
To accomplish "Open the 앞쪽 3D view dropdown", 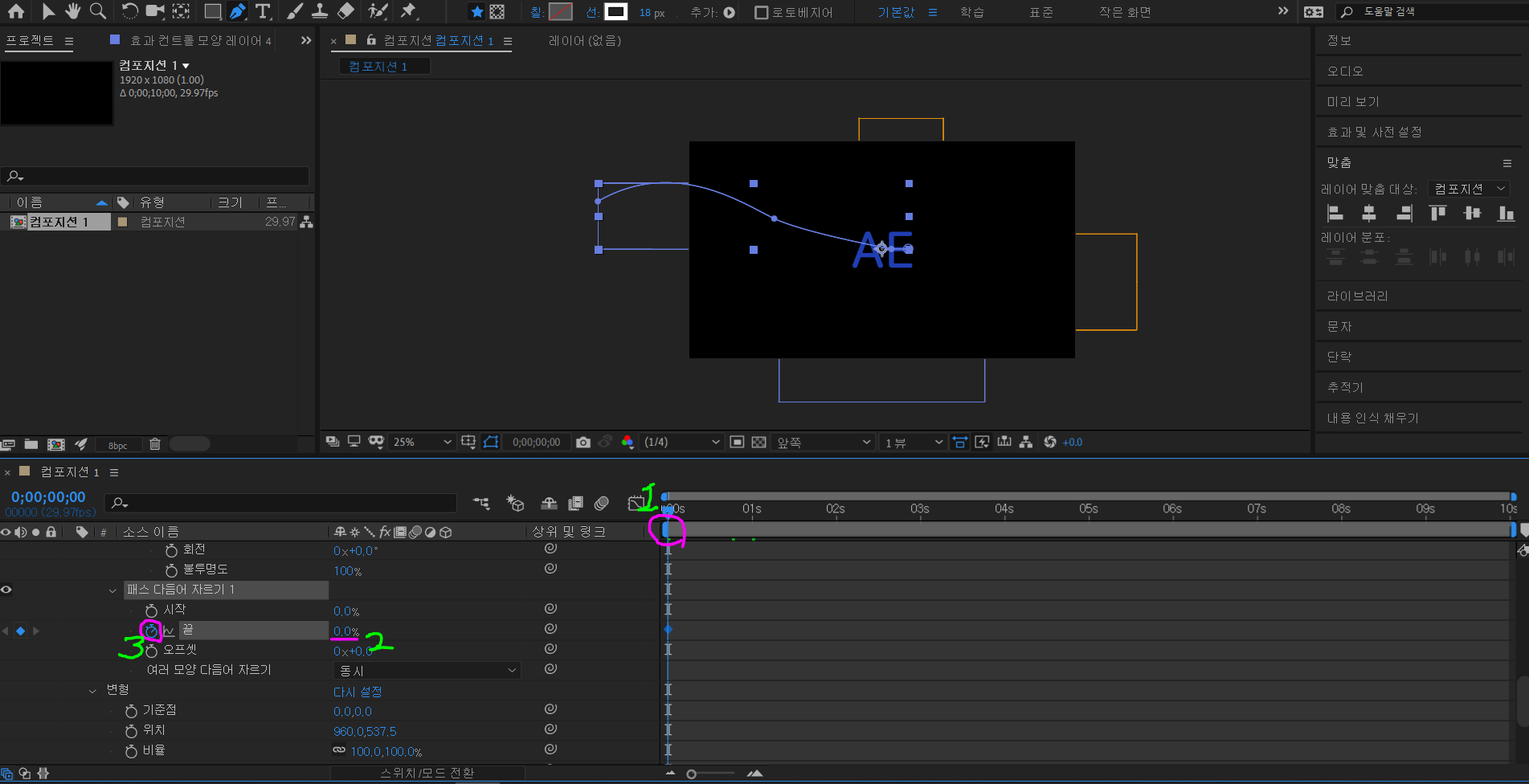I will tap(823, 443).
